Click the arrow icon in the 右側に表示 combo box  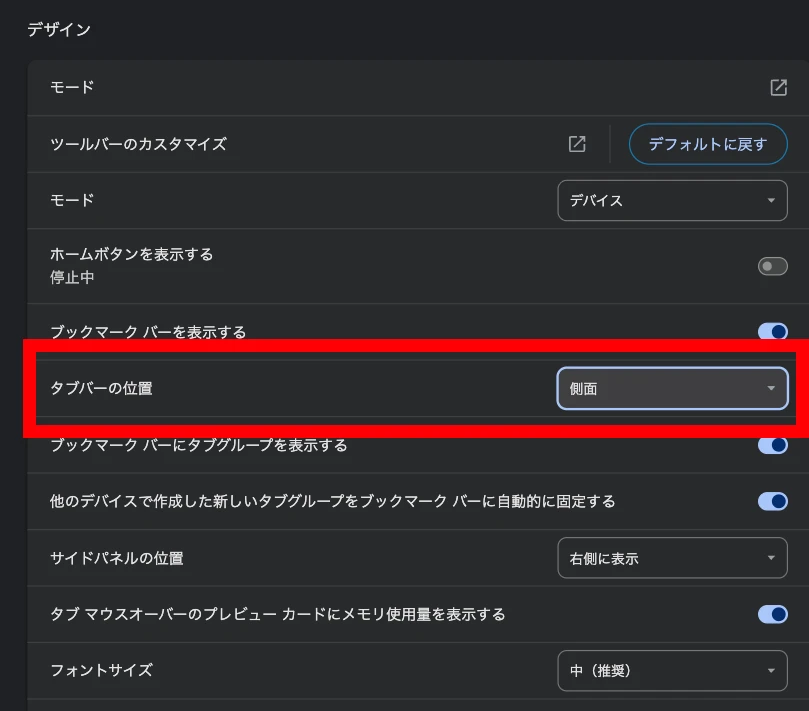coord(770,558)
